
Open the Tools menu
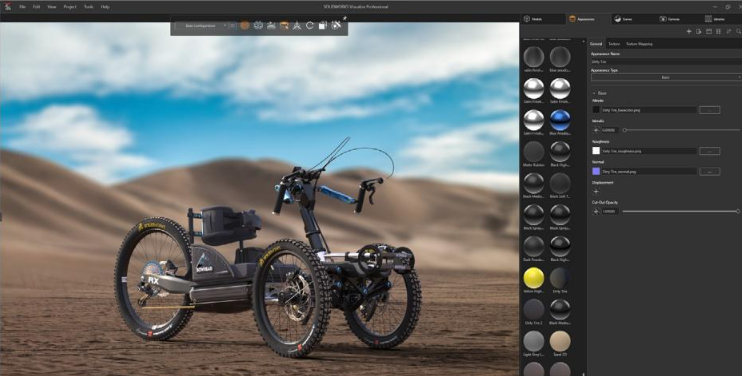[x=88, y=7]
